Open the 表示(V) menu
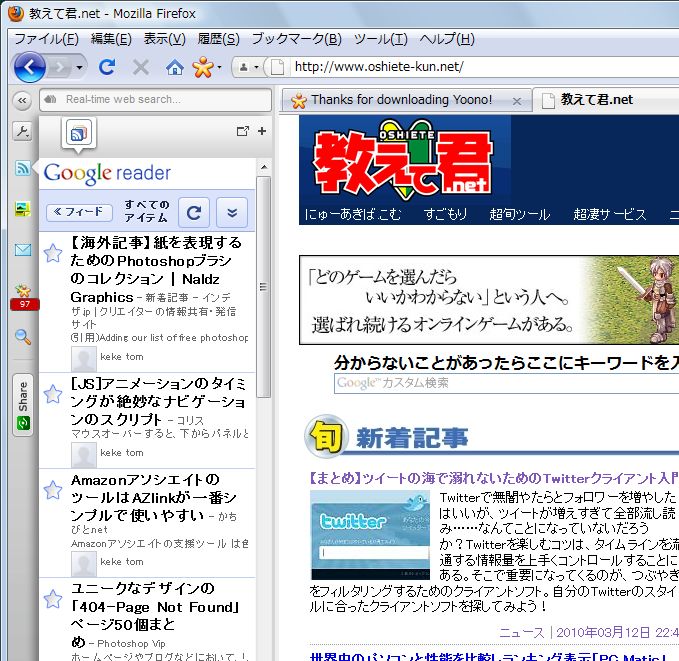Screen dimensions: 679x661 pyautogui.click(x=165, y=39)
